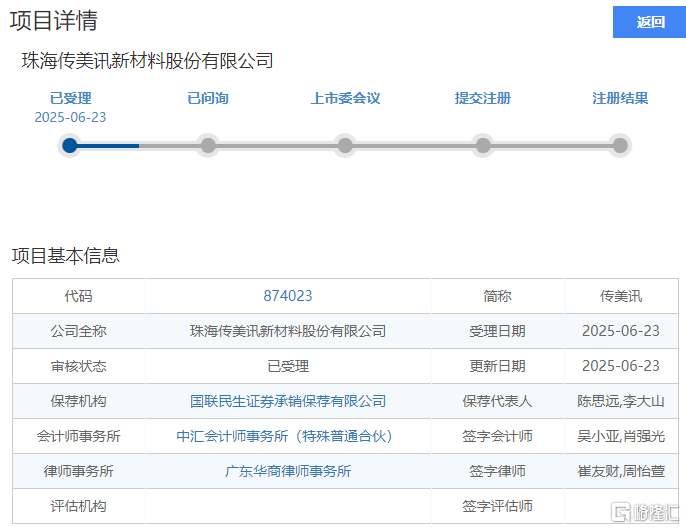This screenshot has width=686, height=529.
Task: Click the 律师事务所 label cell
Action: click(x=79, y=471)
